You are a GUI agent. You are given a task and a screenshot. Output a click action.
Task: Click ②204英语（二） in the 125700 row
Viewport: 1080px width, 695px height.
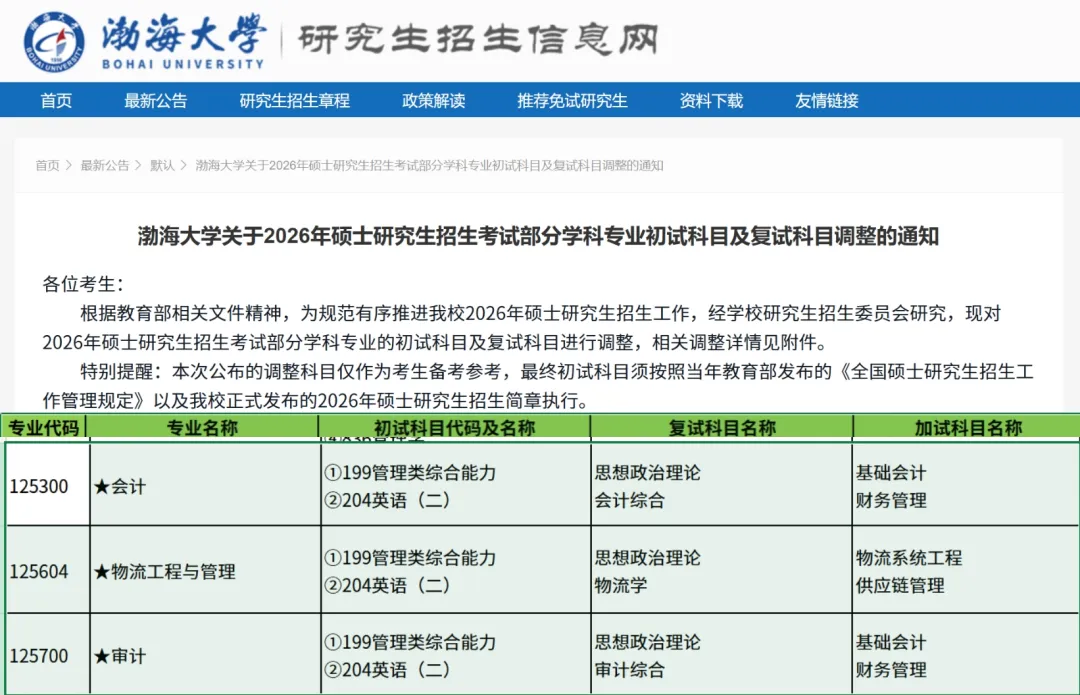[x=387, y=670]
